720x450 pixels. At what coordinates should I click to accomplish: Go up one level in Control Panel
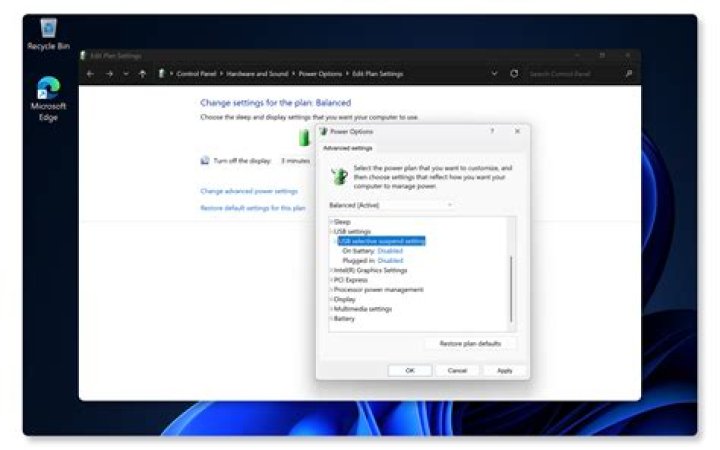click(x=142, y=74)
